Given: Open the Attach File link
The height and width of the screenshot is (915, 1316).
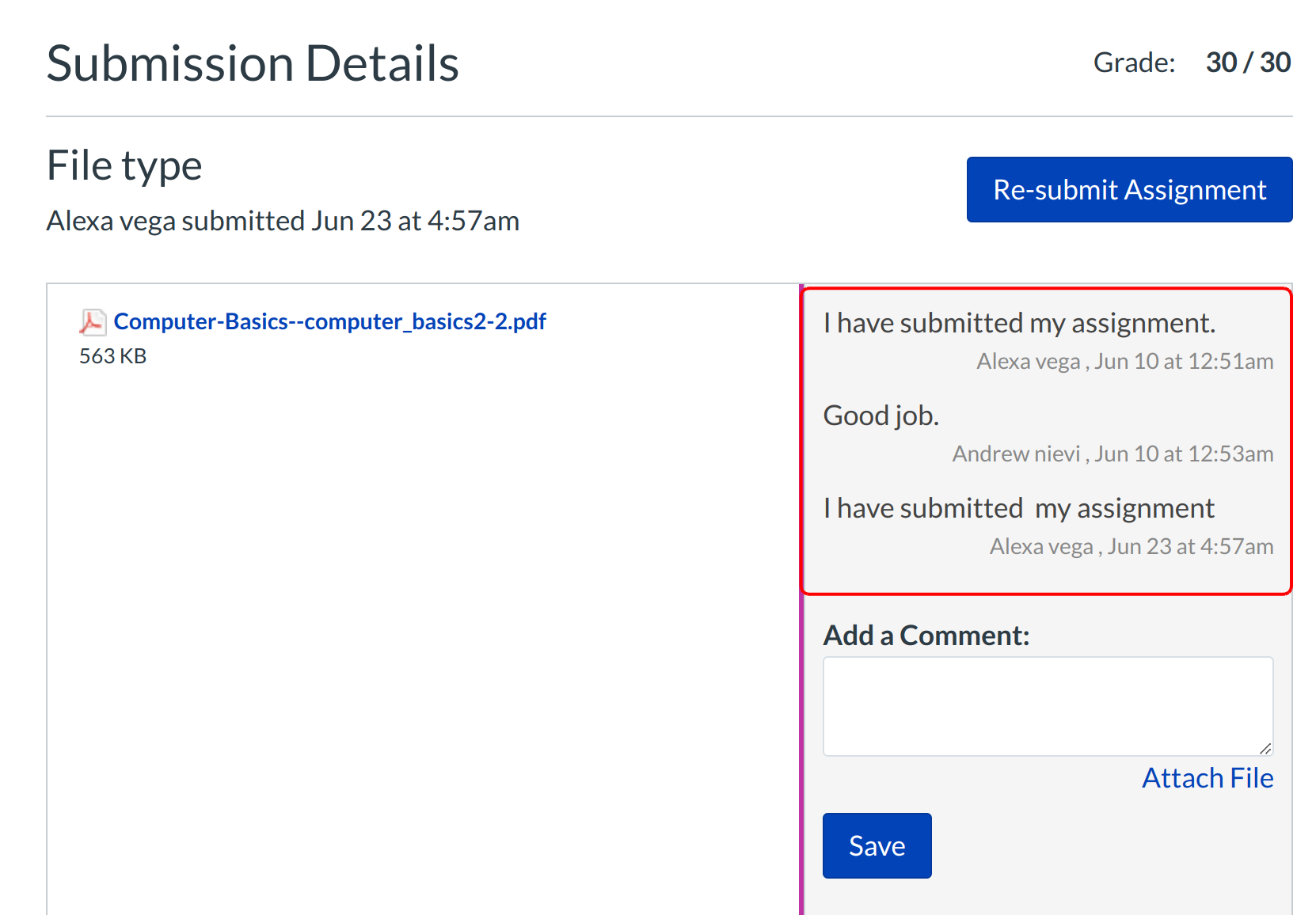Looking at the screenshot, I should [1207, 778].
